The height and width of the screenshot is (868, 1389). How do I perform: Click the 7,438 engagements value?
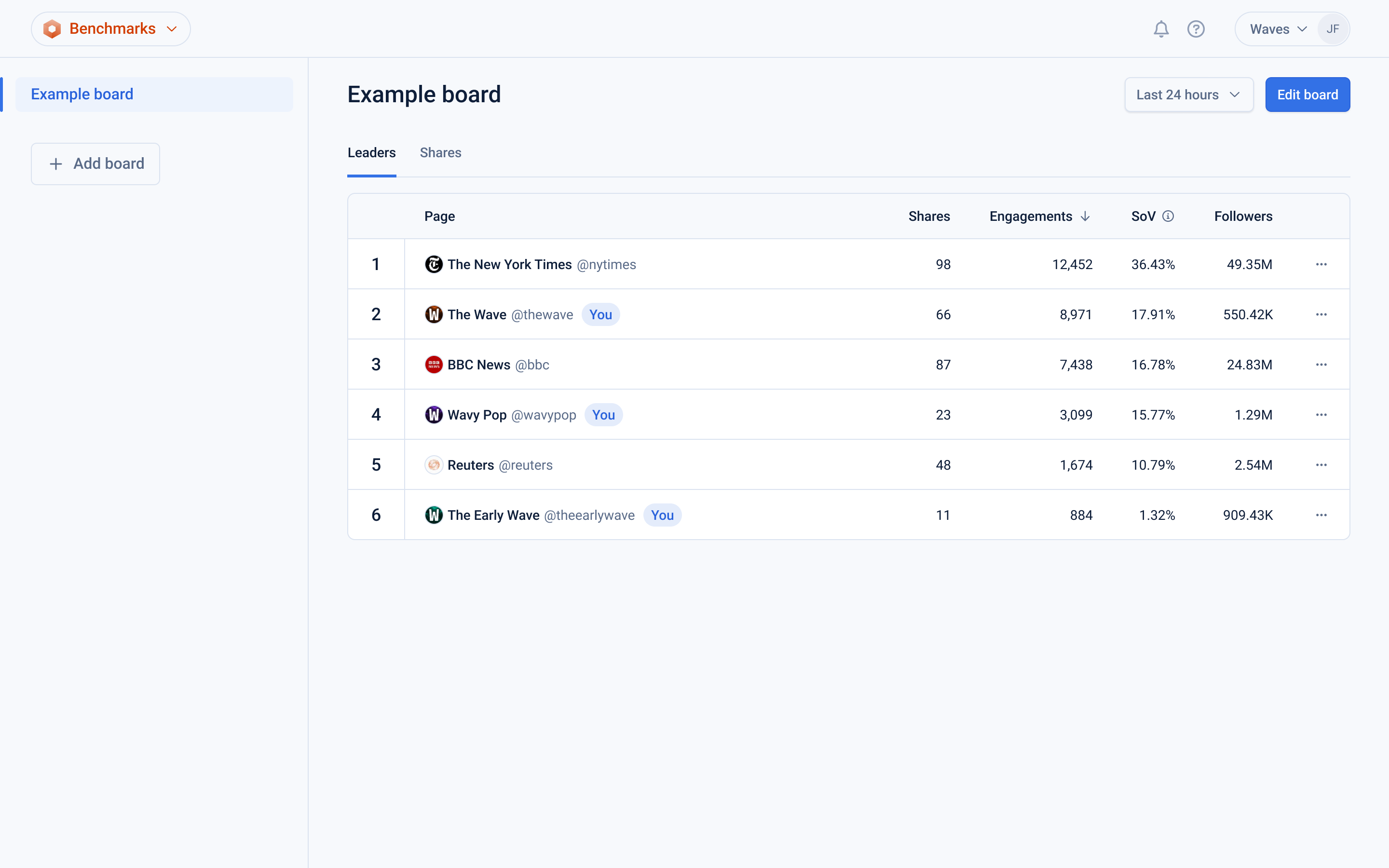(1076, 365)
